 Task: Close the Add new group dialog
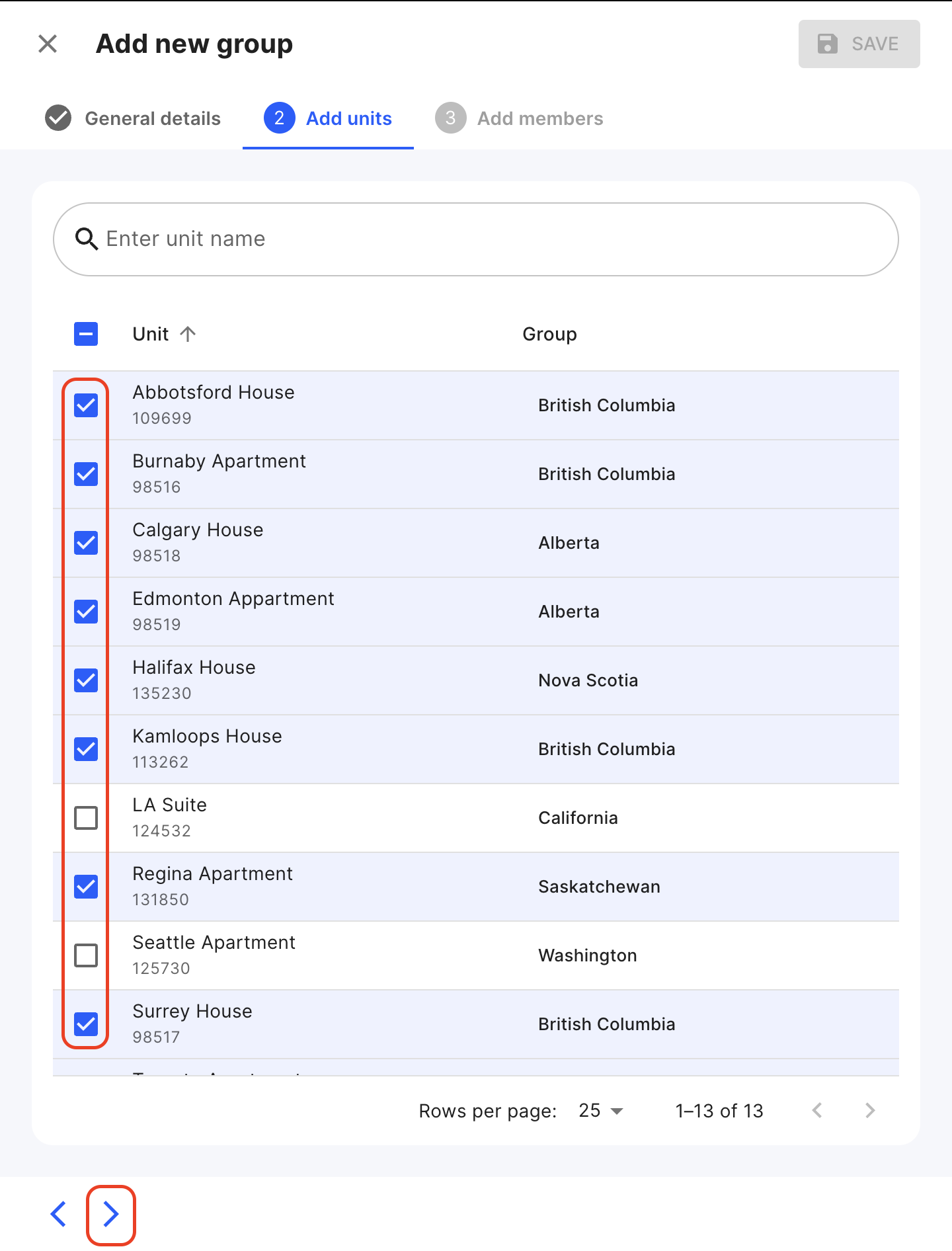[48, 44]
